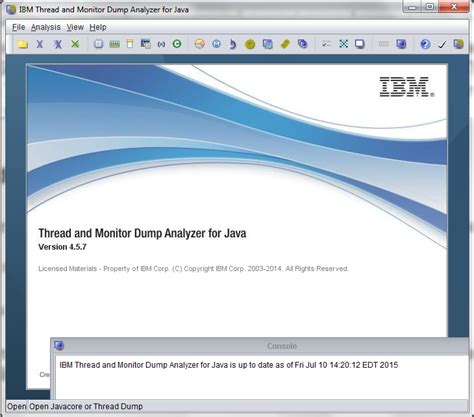
Task: Click the options checklist toolbar icon
Action: (326, 44)
